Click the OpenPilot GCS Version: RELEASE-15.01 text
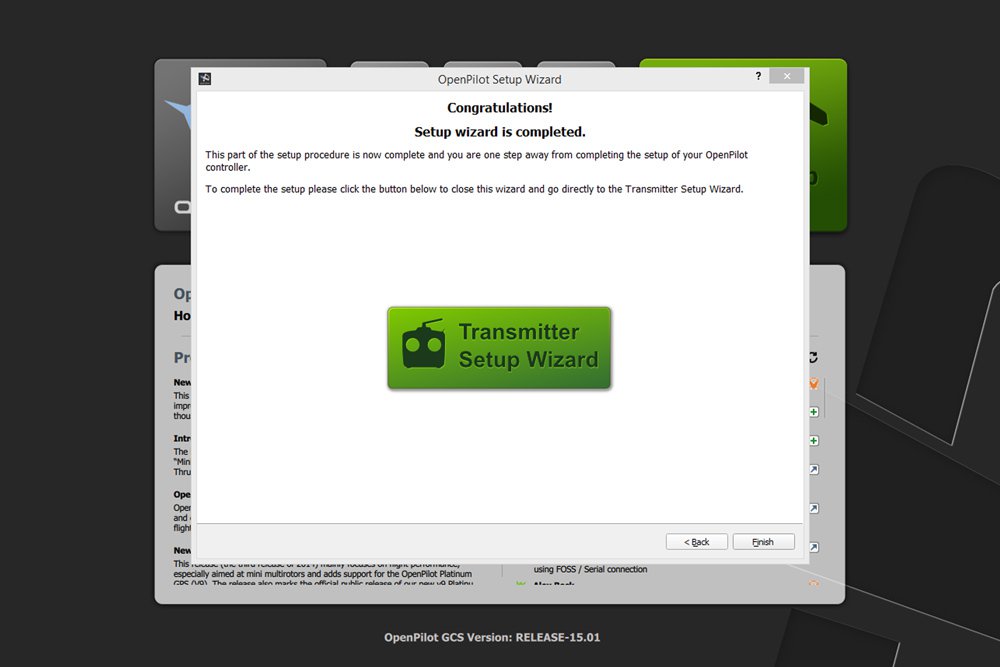1000x667 pixels. [492, 637]
